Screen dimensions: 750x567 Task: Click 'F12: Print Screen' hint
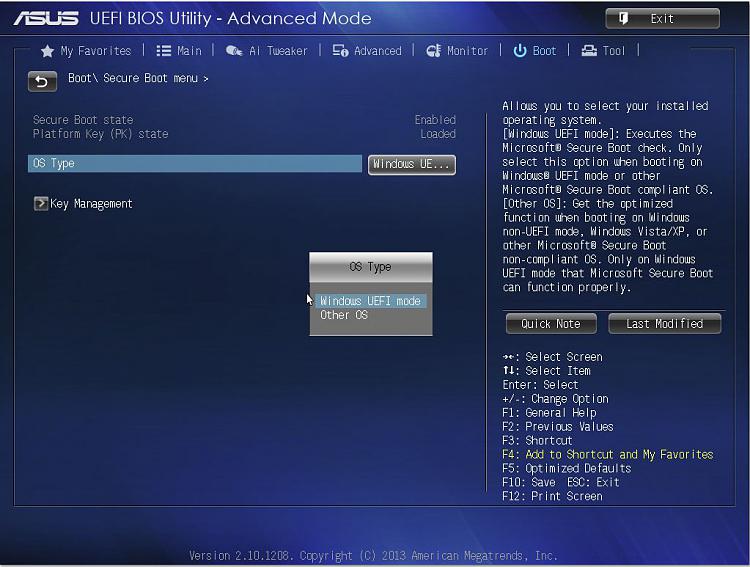[x=552, y=496]
